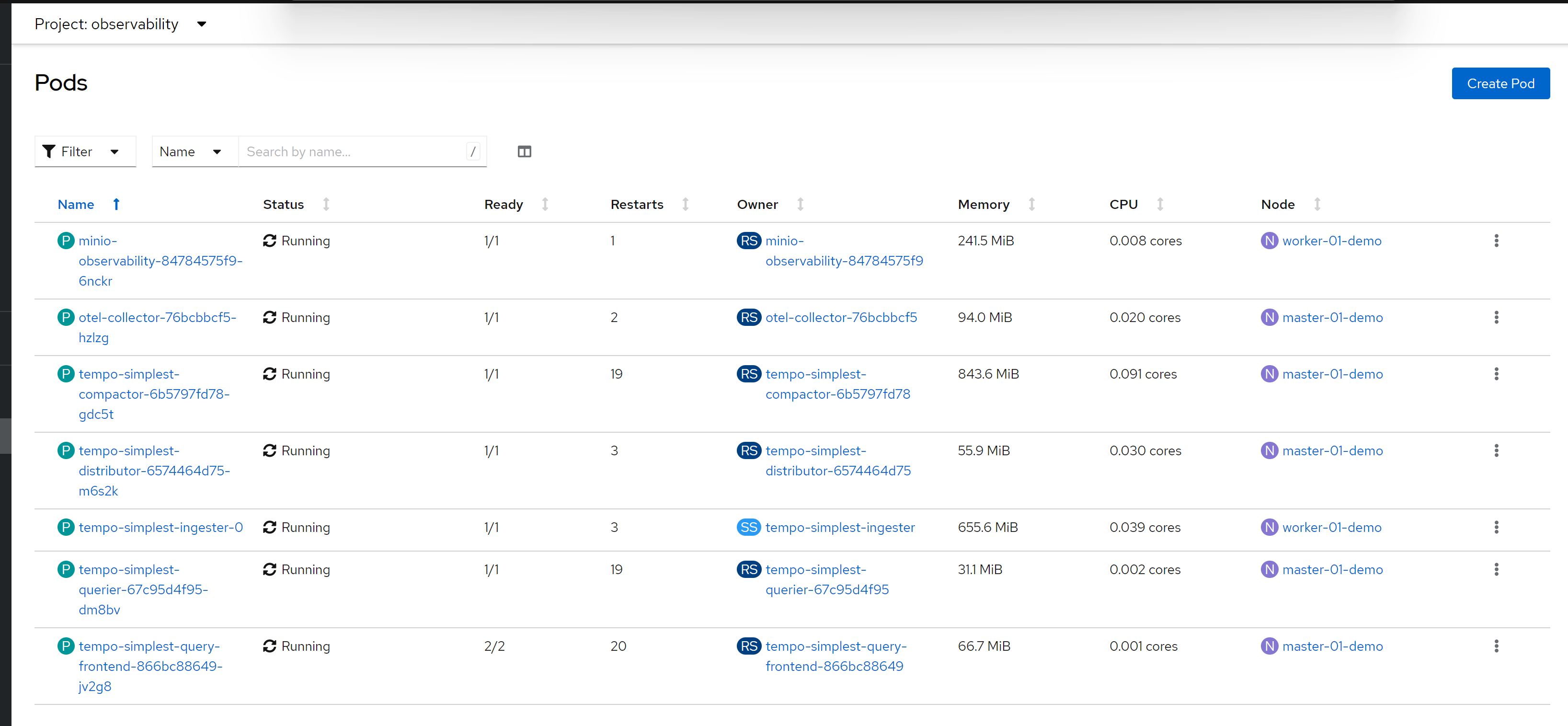Open the Manage columns icon
Viewport: 1568px width, 726px height.
(524, 151)
